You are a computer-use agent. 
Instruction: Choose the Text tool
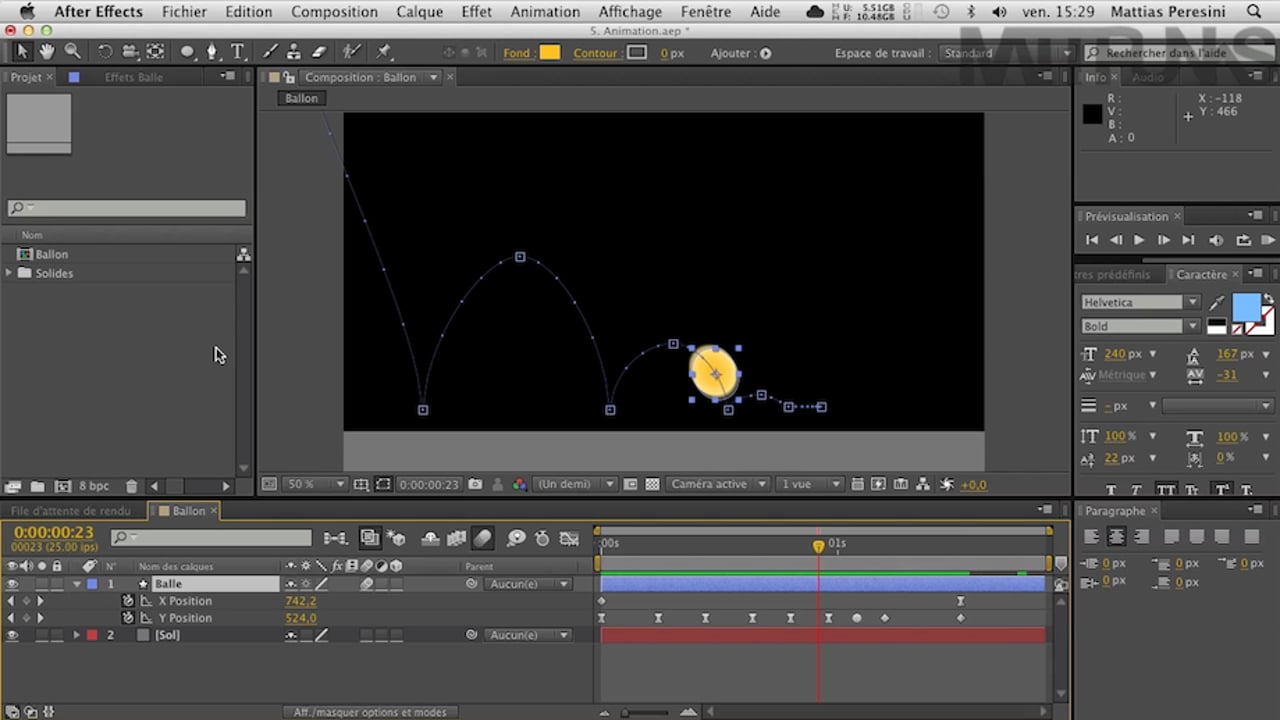pos(237,52)
